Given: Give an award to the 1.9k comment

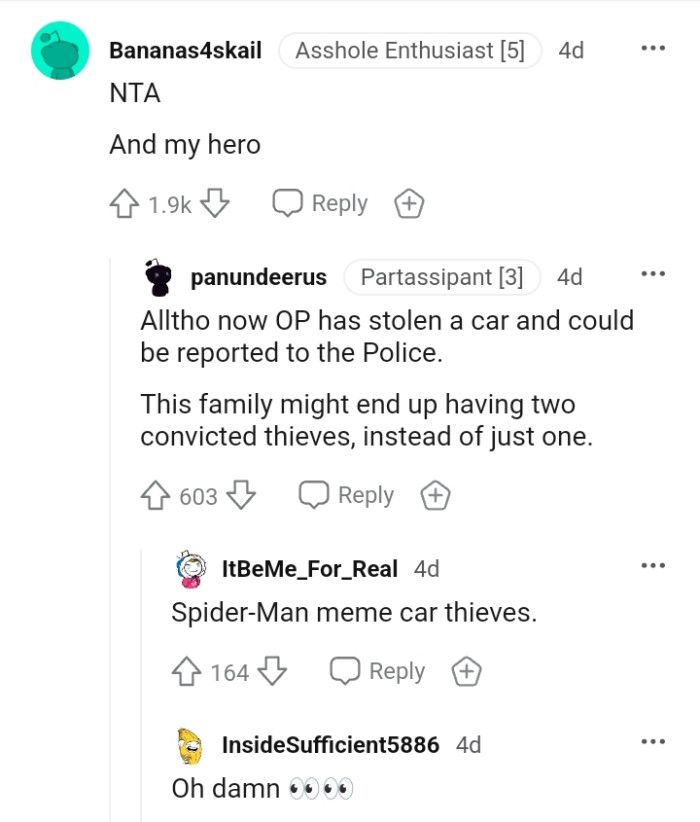Looking at the screenshot, I should (x=407, y=203).
